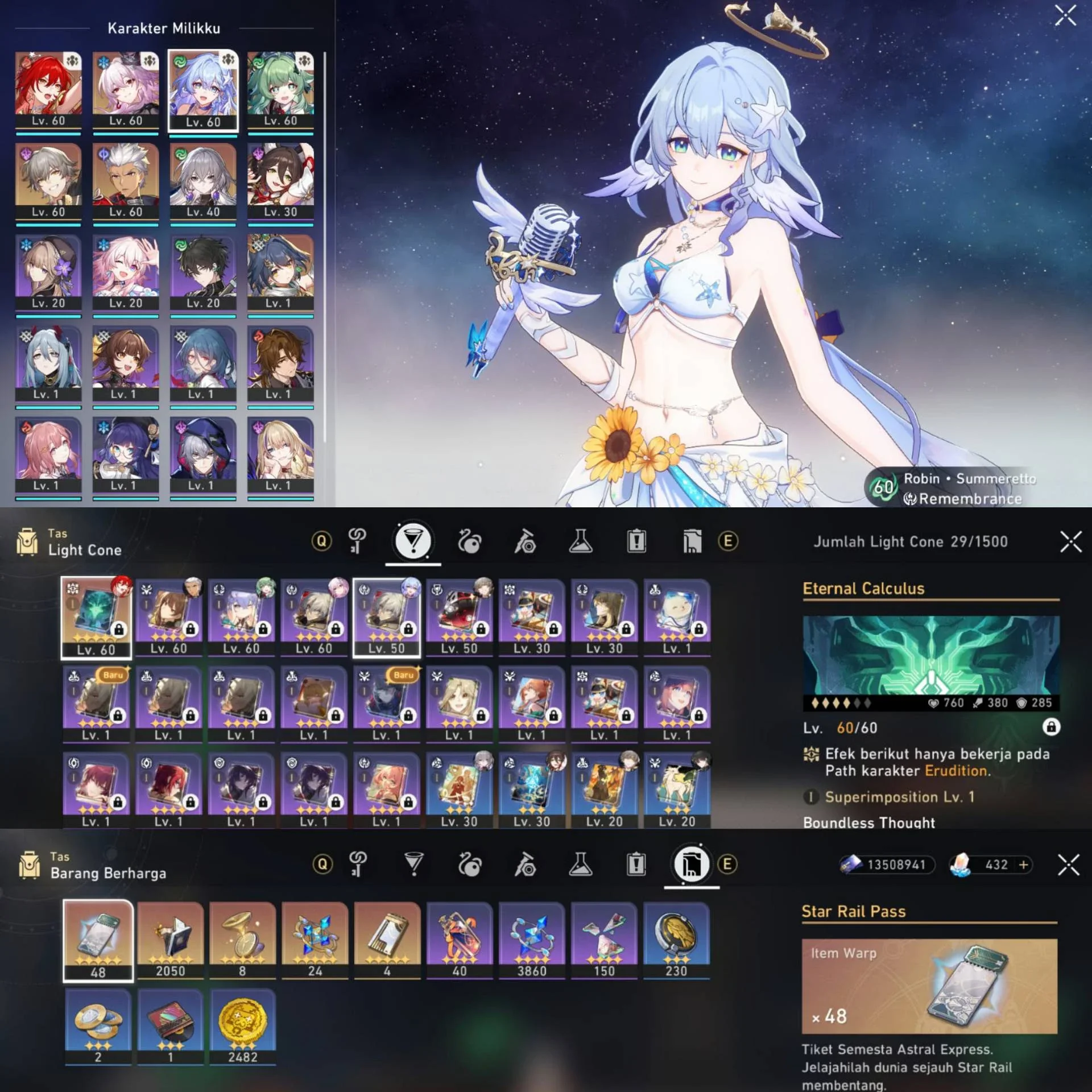Select pink-white haired Lv. 60 character card
Screen dimensions: 1092x1092
click(126, 90)
